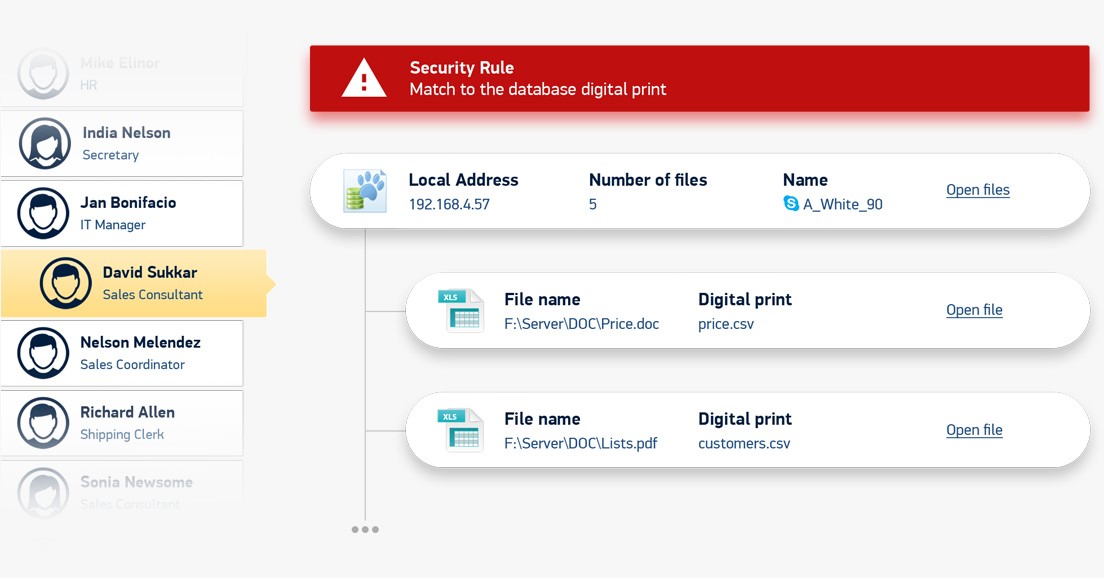Click Richard Allen's avatar icon

(44, 423)
